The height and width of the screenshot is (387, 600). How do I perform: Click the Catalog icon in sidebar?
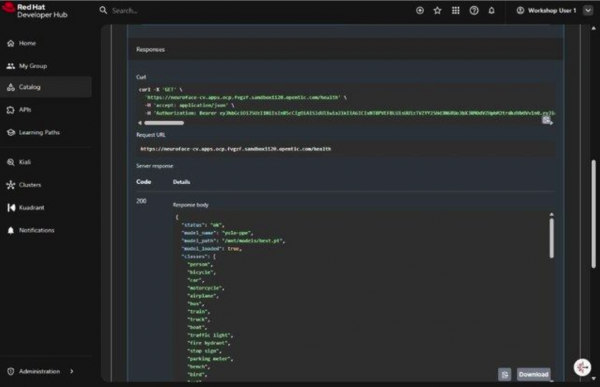click(x=11, y=87)
